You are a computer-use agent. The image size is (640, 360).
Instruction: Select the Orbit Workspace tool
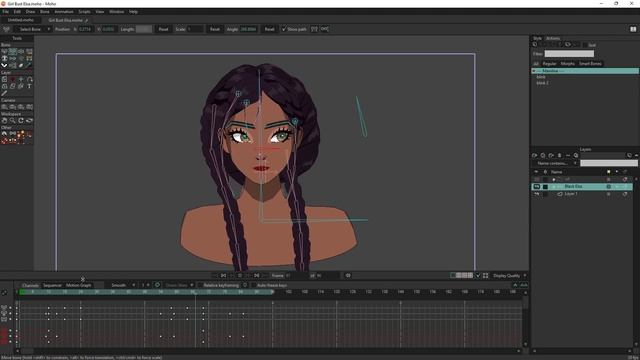pyautogui.click(x=29, y=121)
